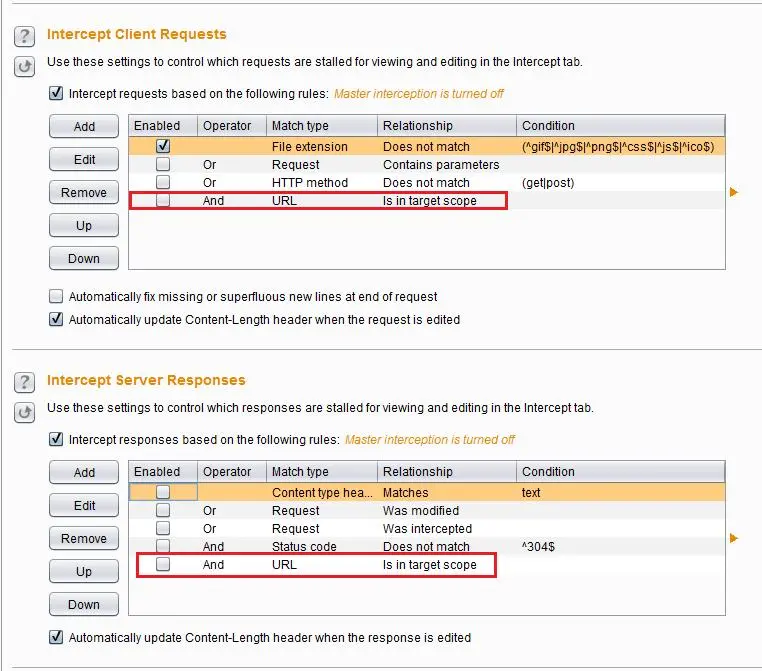Viewport: 762px width, 671px height.
Task: Click Edit button for client request rules
Action: [84, 159]
